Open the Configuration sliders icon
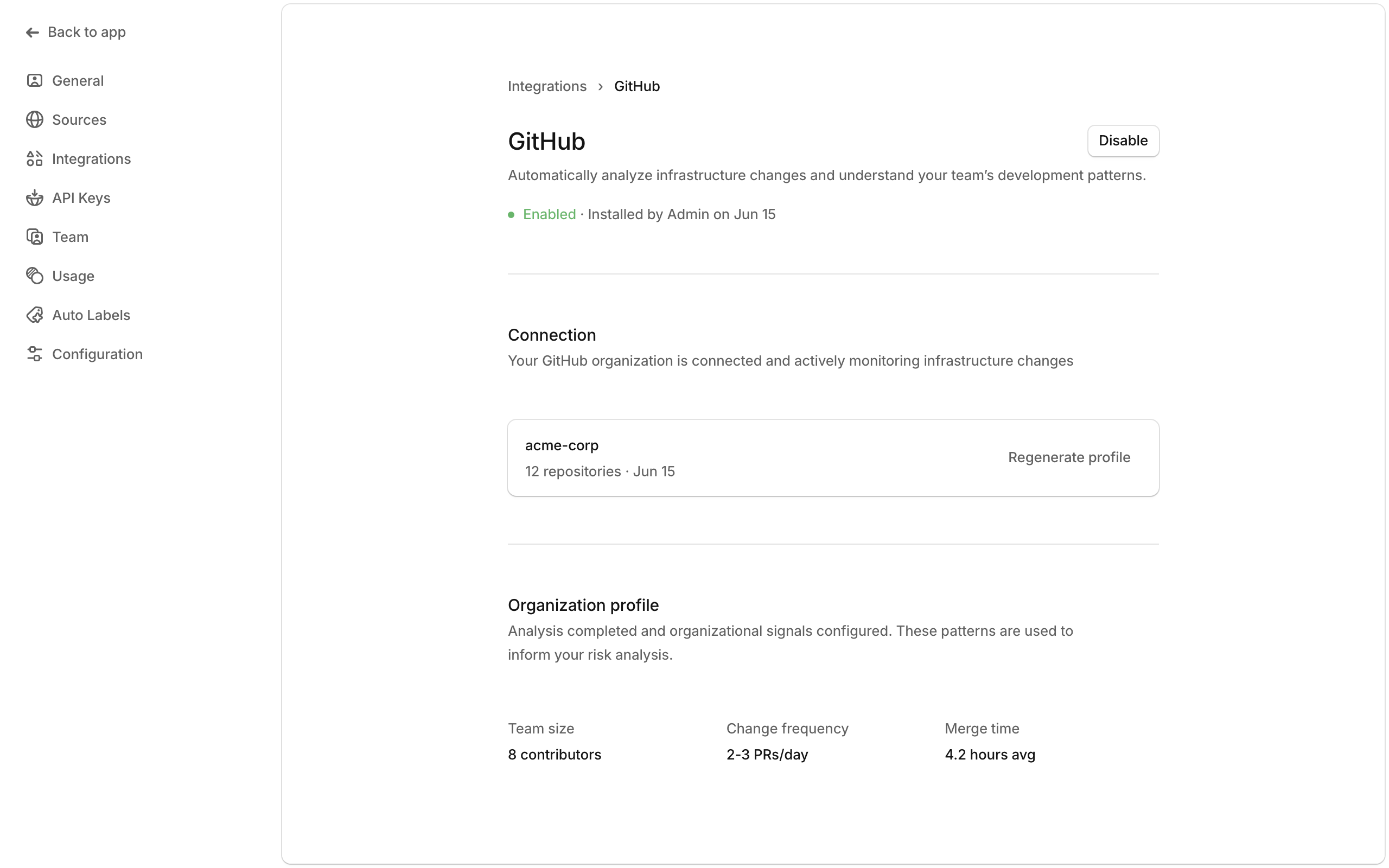Viewport: 1389px width, 868px height. (34, 354)
